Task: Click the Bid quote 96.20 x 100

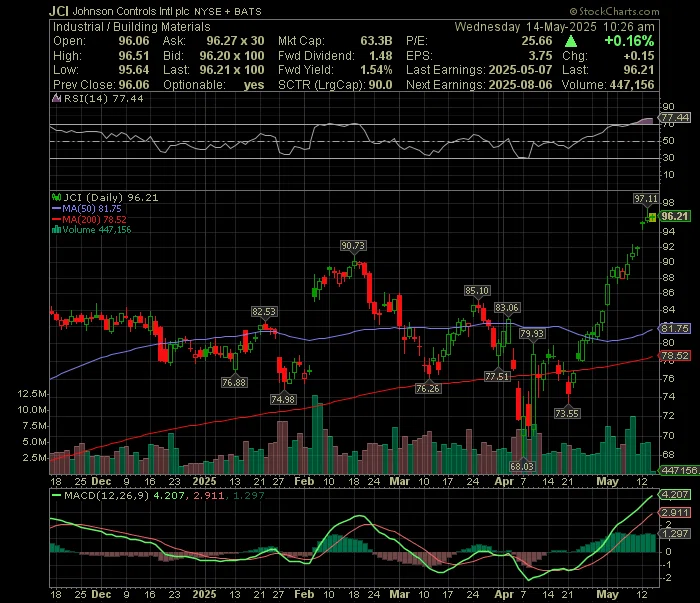Action: (x=232, y=56)
